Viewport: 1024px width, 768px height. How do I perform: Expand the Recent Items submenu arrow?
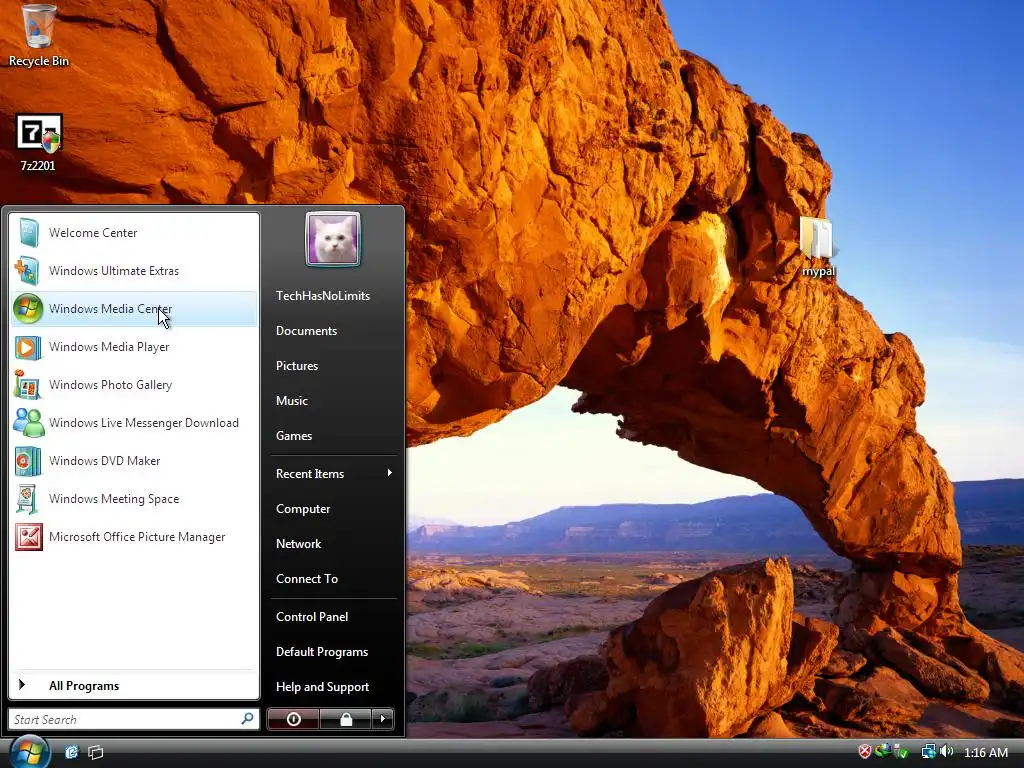point(389,473)
